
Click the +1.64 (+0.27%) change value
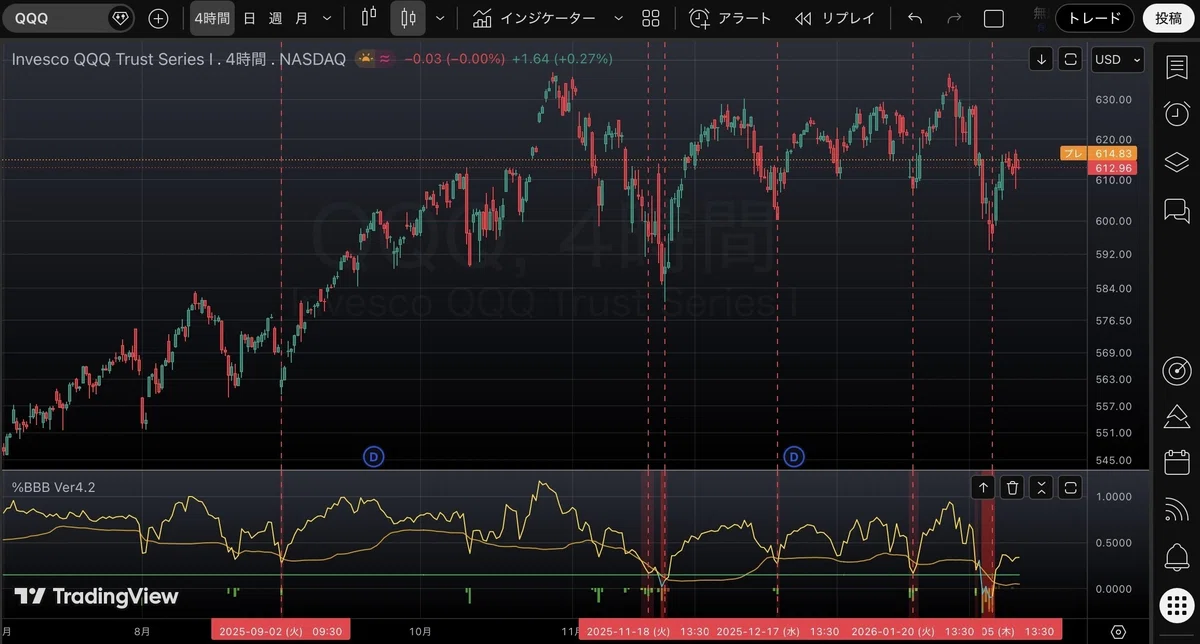pos(562,59)
